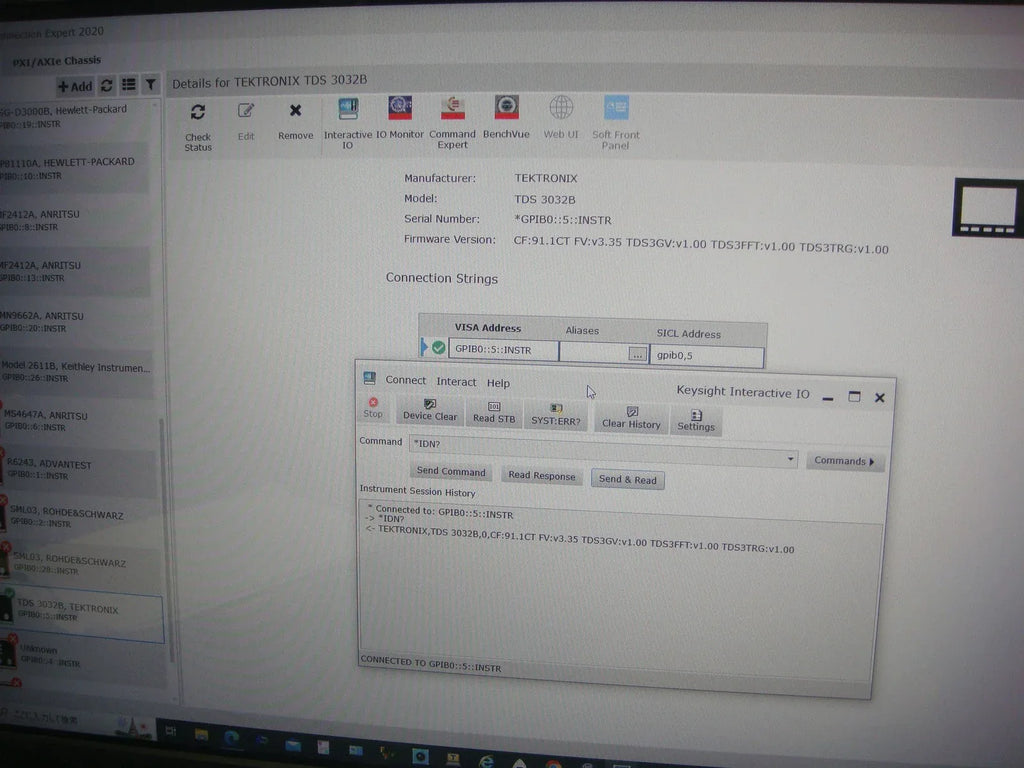Launch IO Monitor
The height and width of the screenshot is (768, 1024).
(x=400, y=118)
